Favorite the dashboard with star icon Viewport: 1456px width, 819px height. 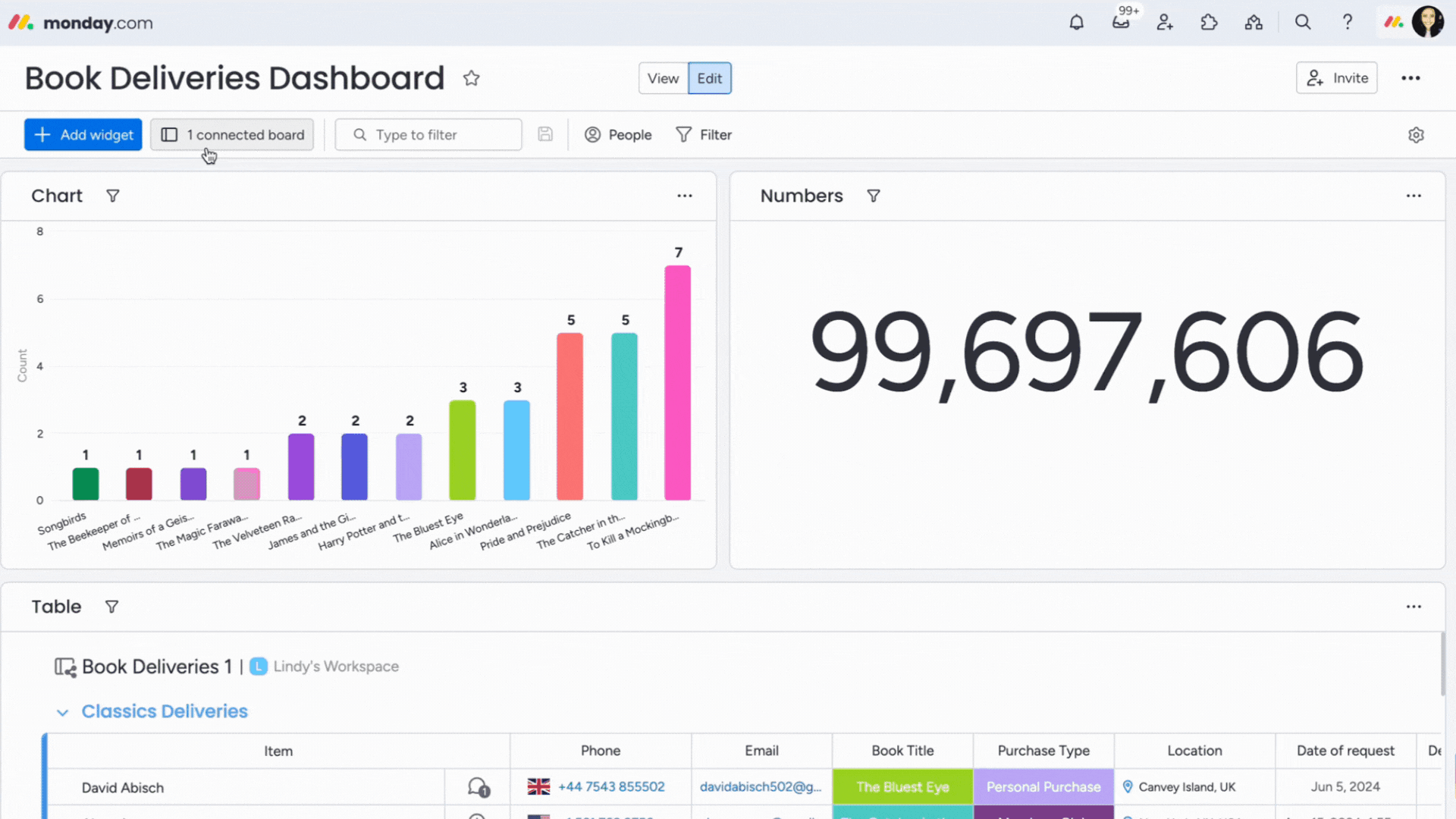[472, 78]
